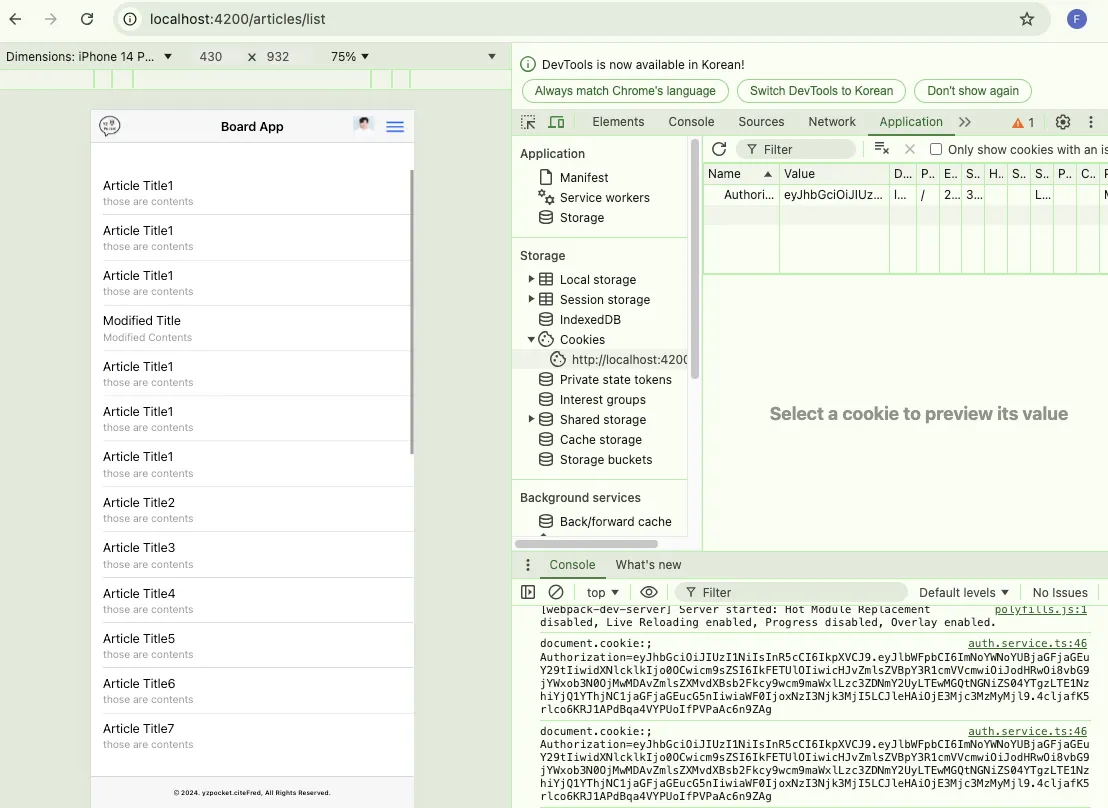Image resolution: width=1108 pixels, height=808 pixels.
Task: Refresh the cookies table
Action: pos(719,149)
